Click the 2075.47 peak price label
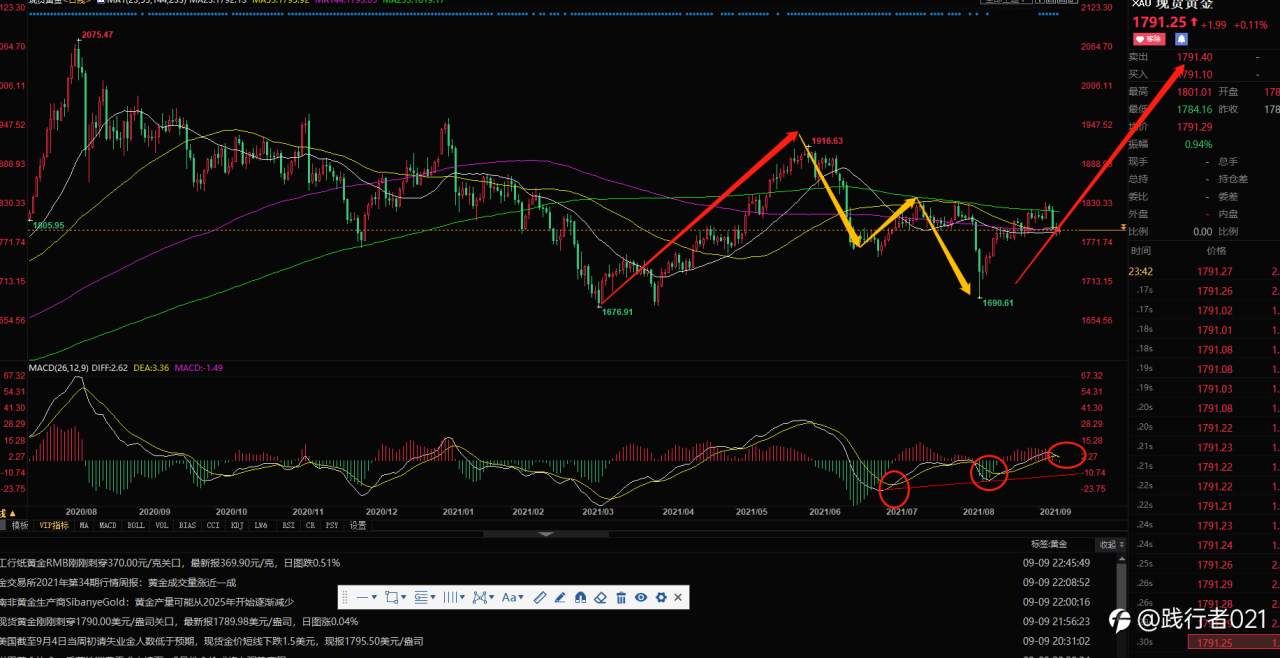The width and height of the screenshot is (1280, 658). (97, 35)
